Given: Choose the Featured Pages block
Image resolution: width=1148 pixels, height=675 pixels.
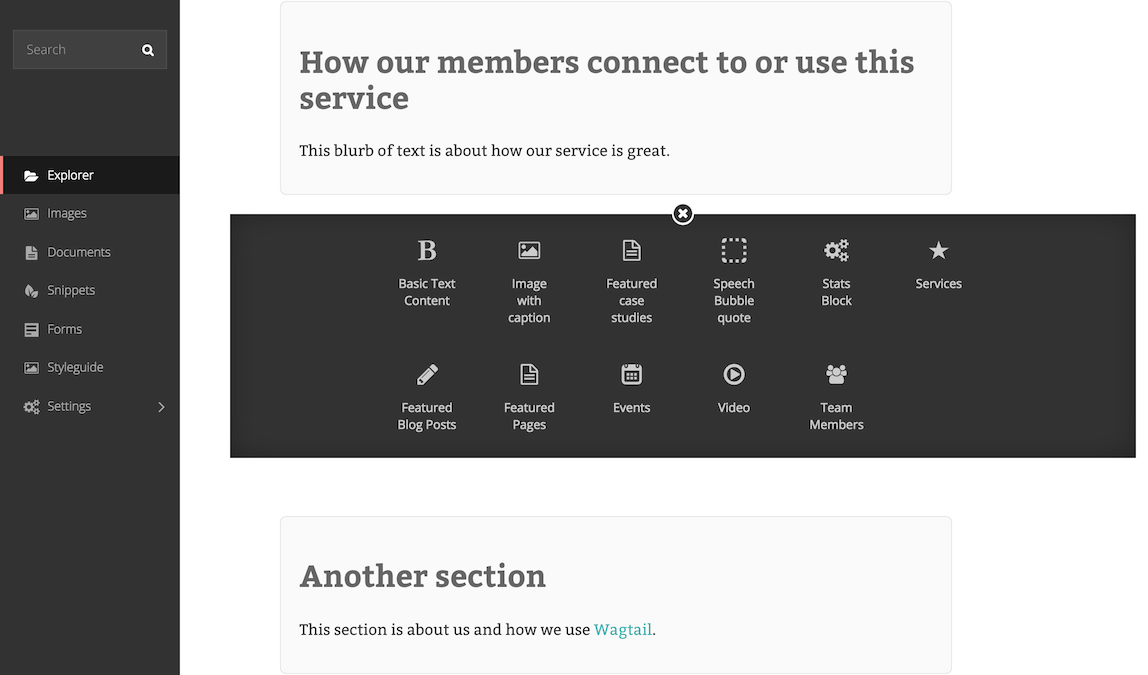Looking at the screenshot, I should tap(529, 397).
